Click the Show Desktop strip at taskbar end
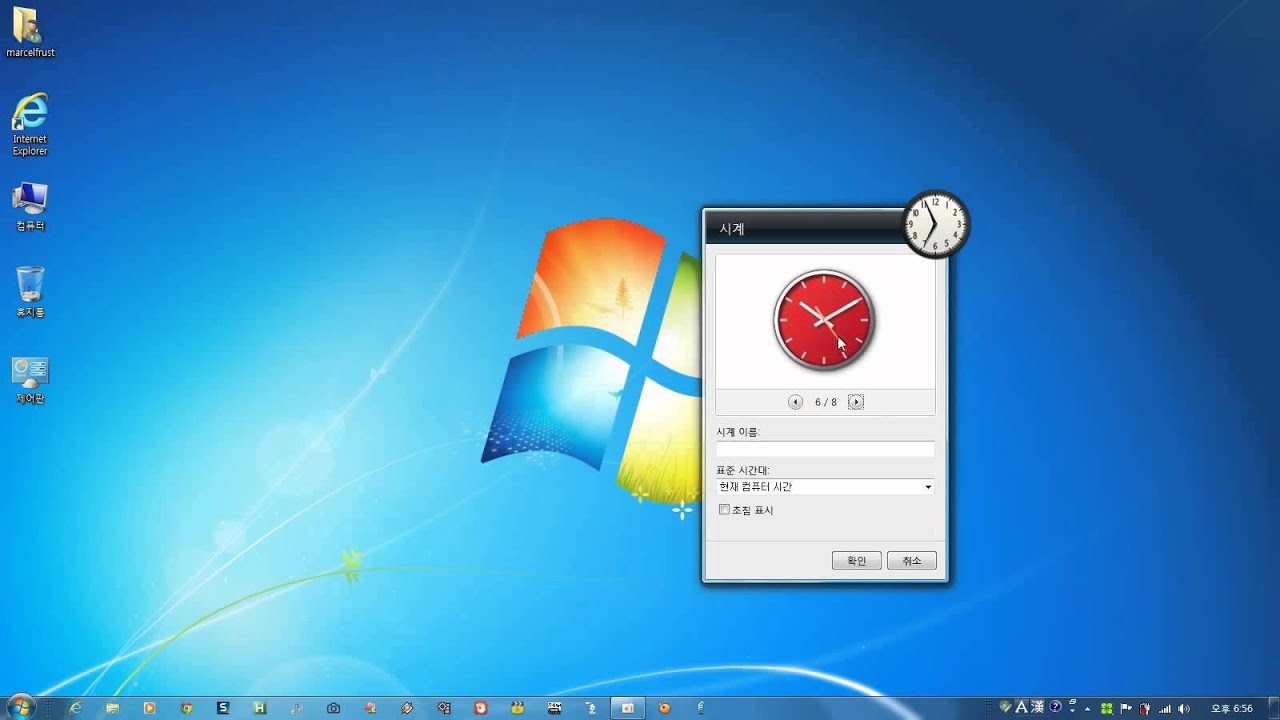 coord(1272,708)
